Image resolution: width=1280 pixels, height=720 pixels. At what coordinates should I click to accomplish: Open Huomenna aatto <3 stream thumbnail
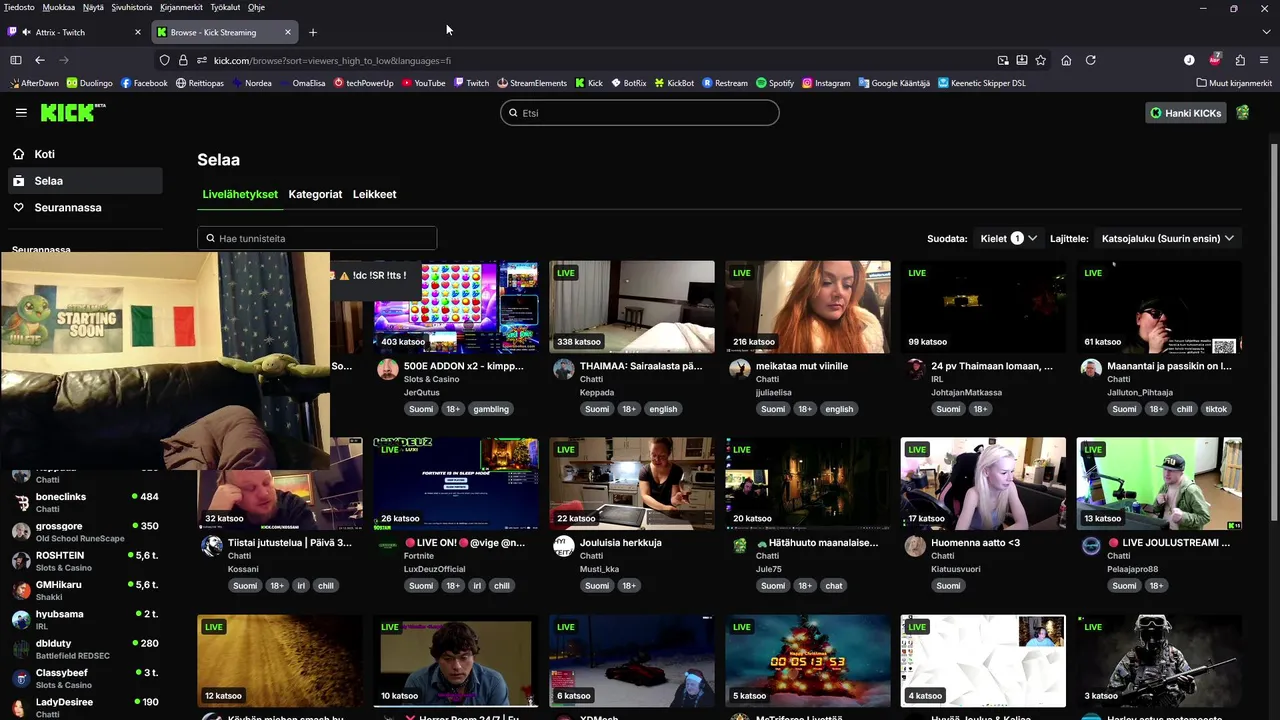[983, 484]
